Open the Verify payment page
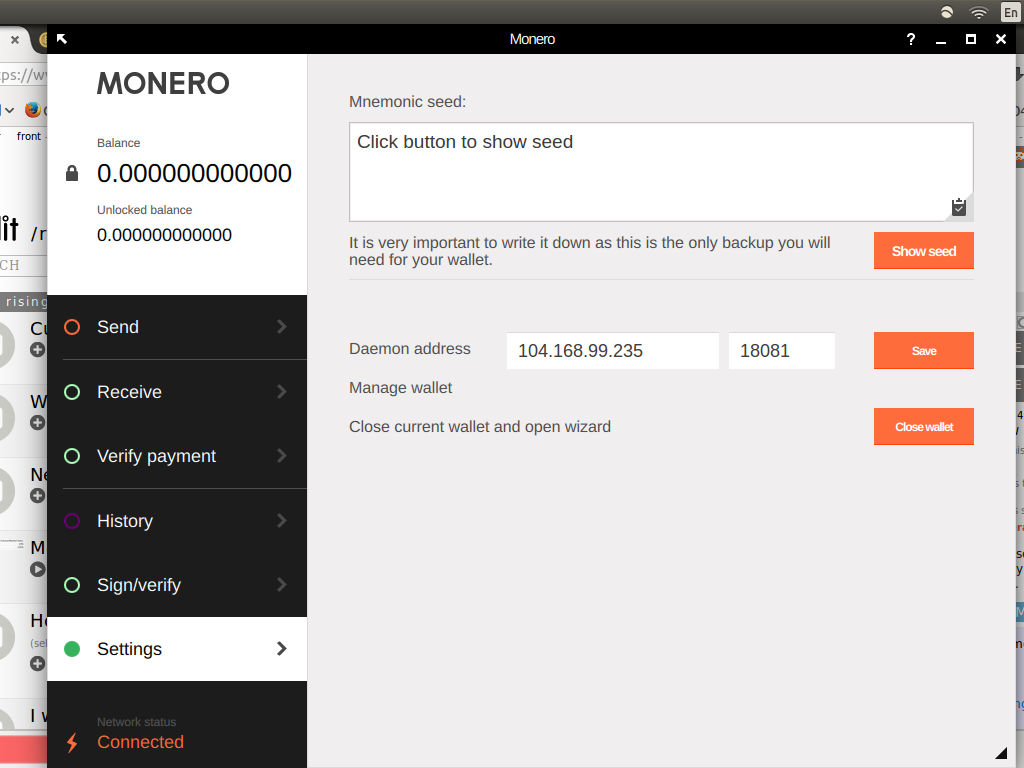The image size is (1024, 768). tap(177, 456)
